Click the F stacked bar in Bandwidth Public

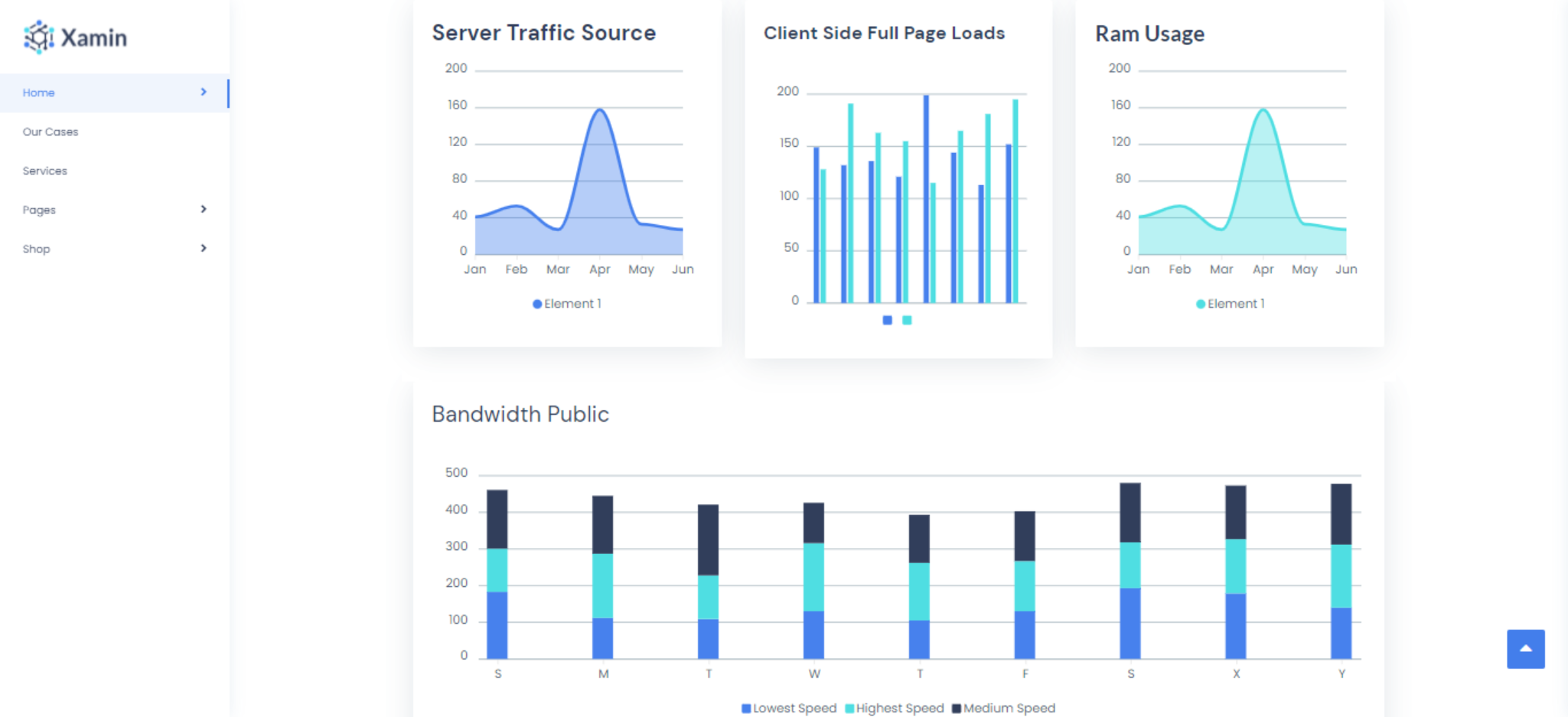[x=1025, y=585]
